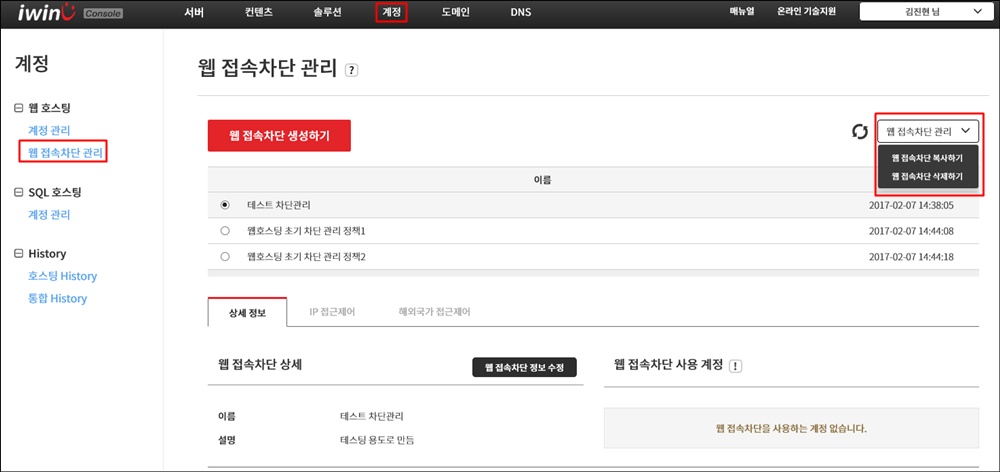Open 웹 접속차단 관리 in sidebar

(x=64, y=152)
